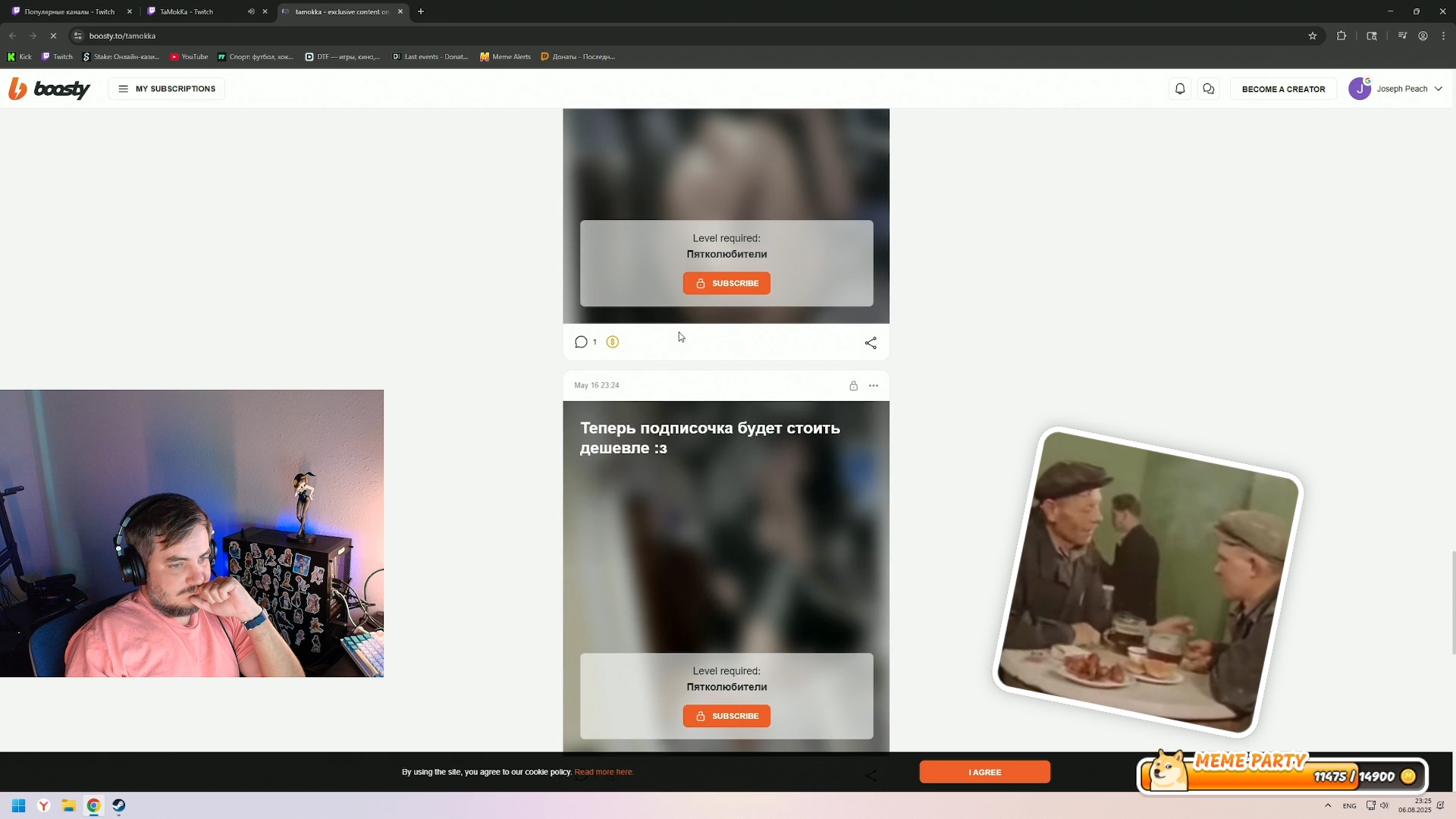Screen dimensions: 1456x819
Task: Click the page vertical scrollbar thumb
Action: click(1452, 603)
